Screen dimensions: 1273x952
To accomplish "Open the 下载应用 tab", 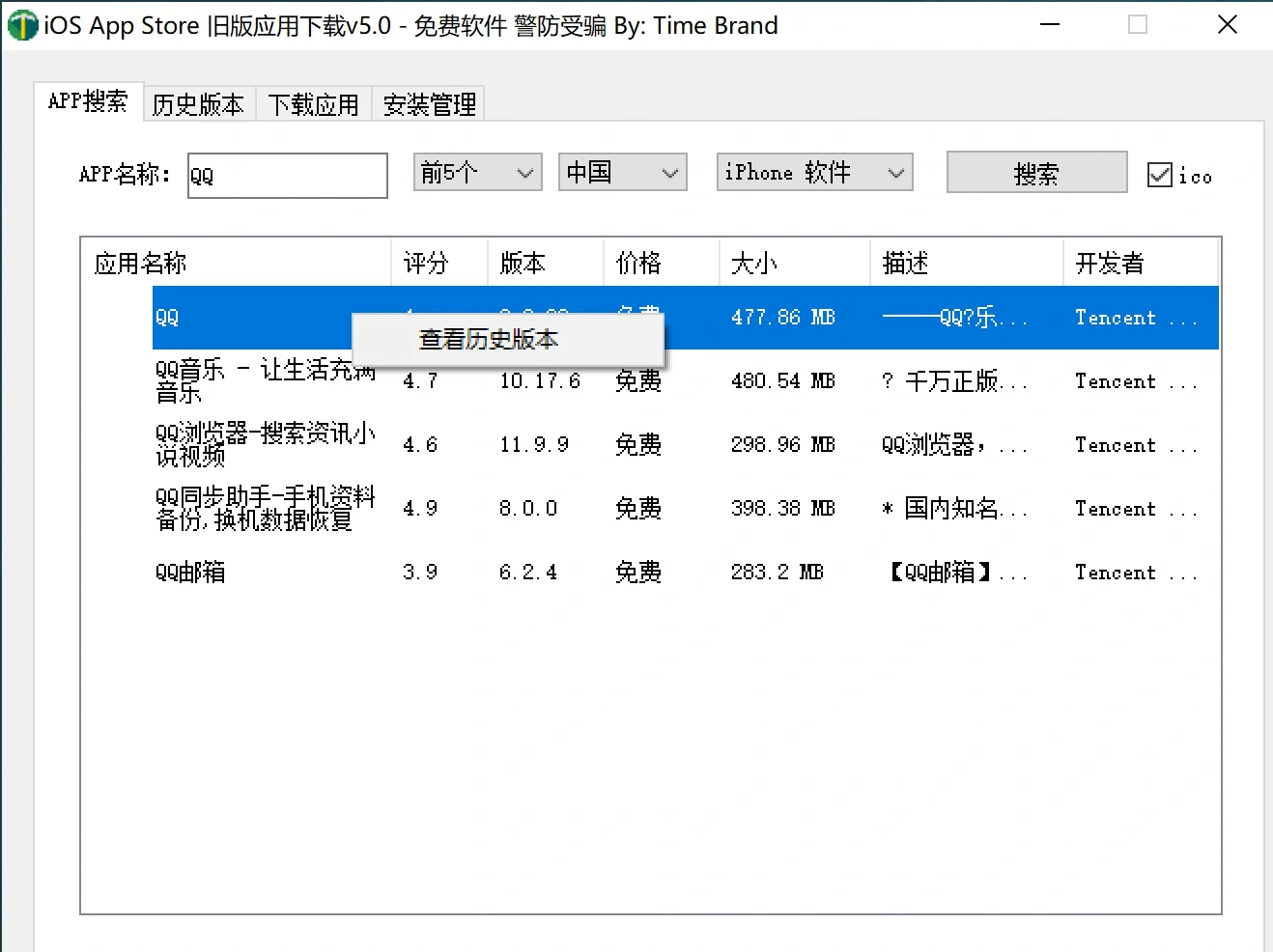I will coord(313,104).
